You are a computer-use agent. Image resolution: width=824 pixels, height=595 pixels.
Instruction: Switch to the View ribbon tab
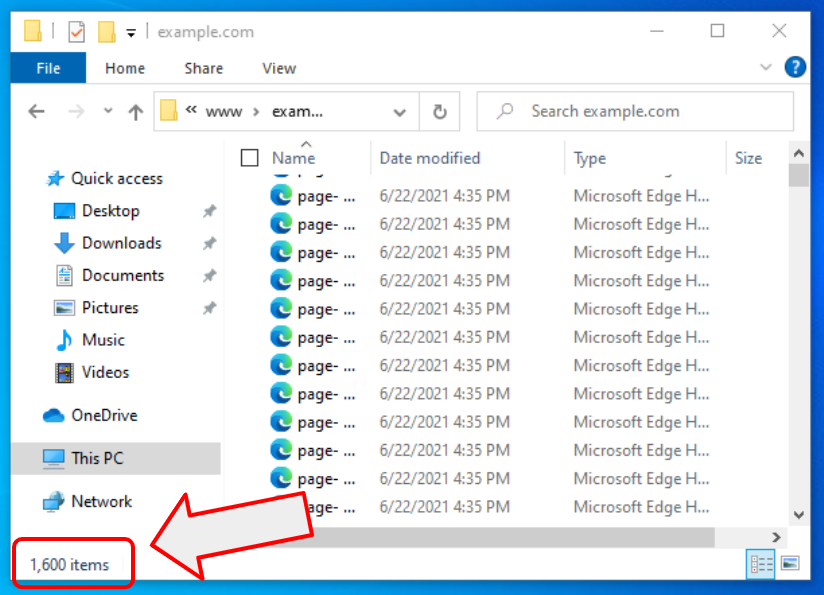[x=279, y=68]
